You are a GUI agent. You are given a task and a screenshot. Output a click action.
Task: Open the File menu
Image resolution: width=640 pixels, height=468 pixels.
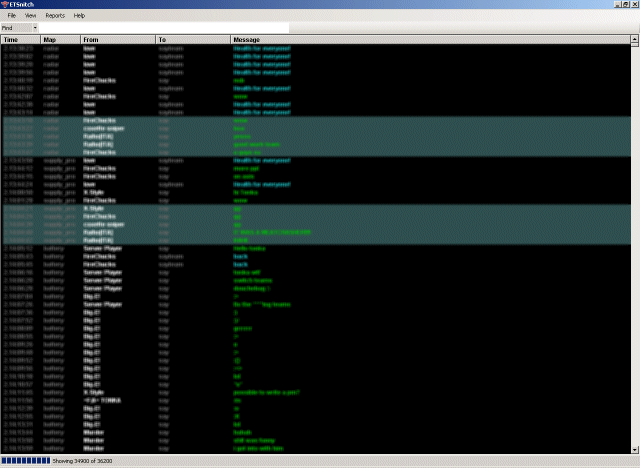point(11,16)
